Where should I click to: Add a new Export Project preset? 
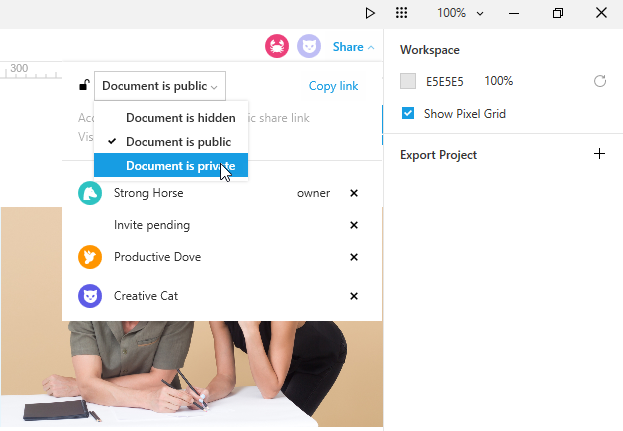(599, 154)
